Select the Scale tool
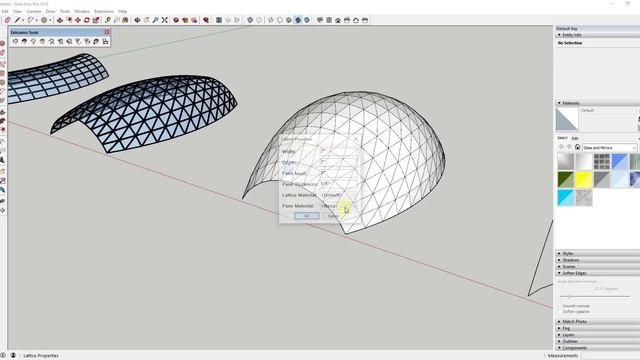Image resolution: width=640 pixels, height=360 pixels. tap(96, 20)
